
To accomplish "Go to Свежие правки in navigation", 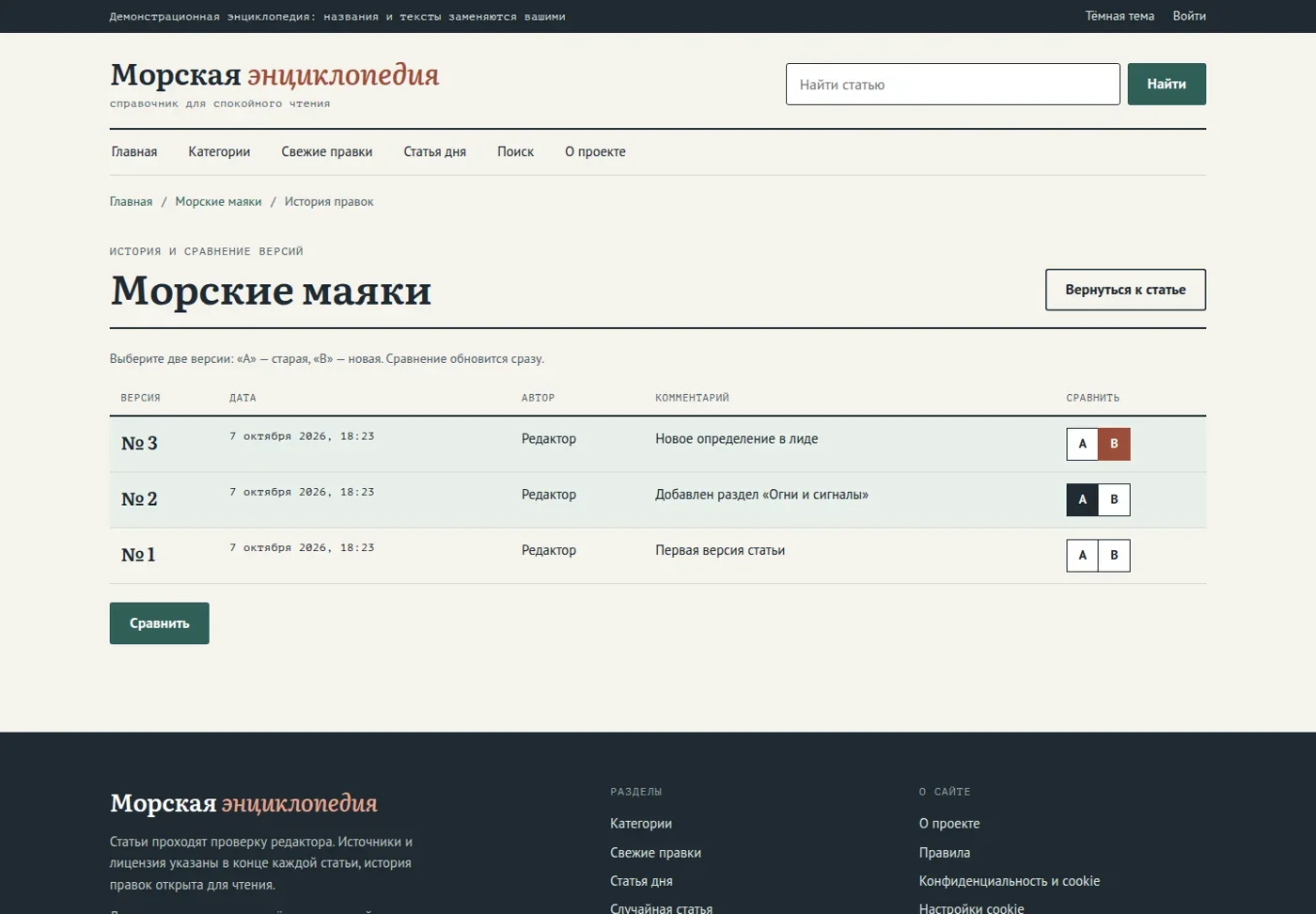I will (327, 151).
